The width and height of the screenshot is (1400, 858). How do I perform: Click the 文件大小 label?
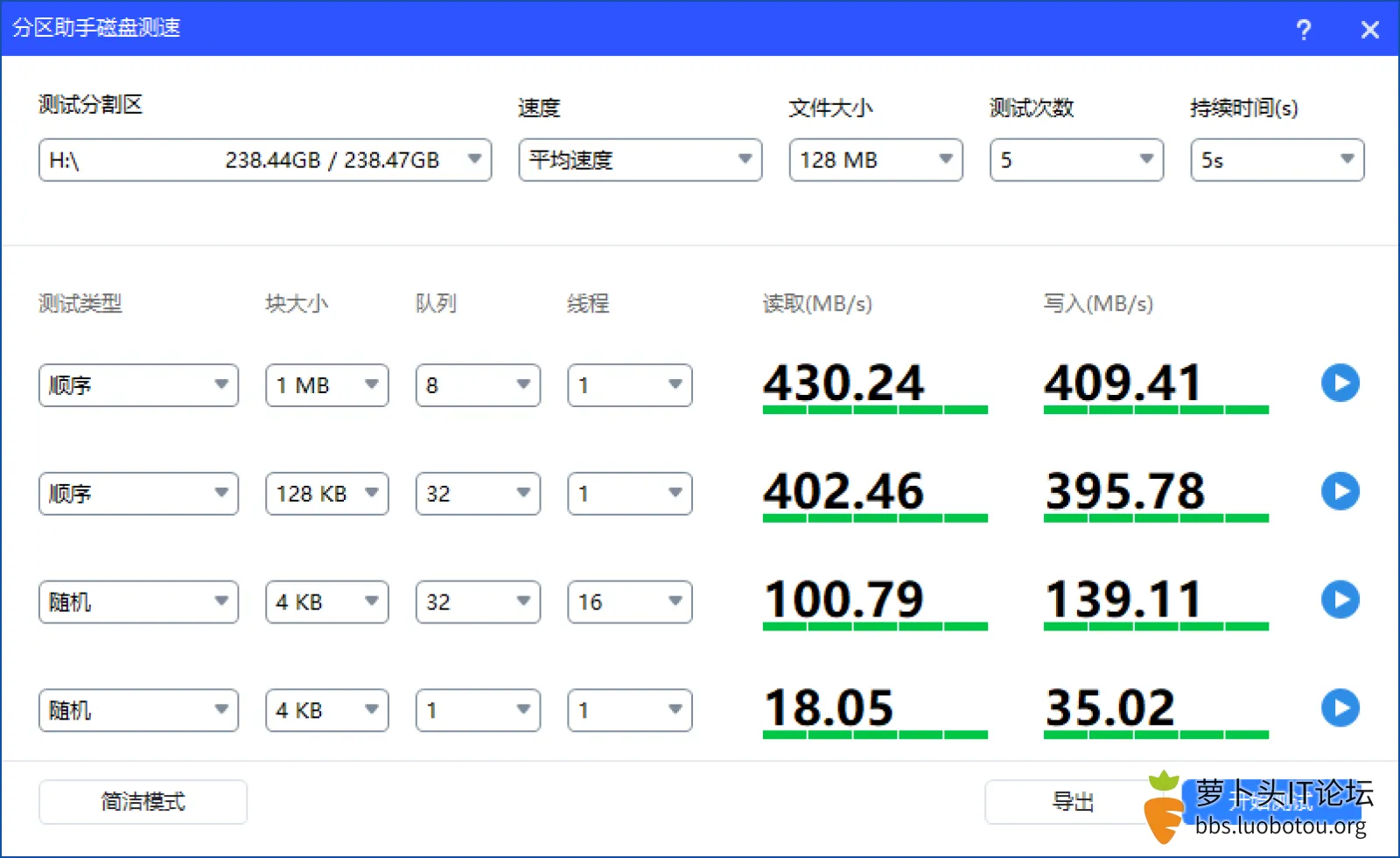[830, 108]
